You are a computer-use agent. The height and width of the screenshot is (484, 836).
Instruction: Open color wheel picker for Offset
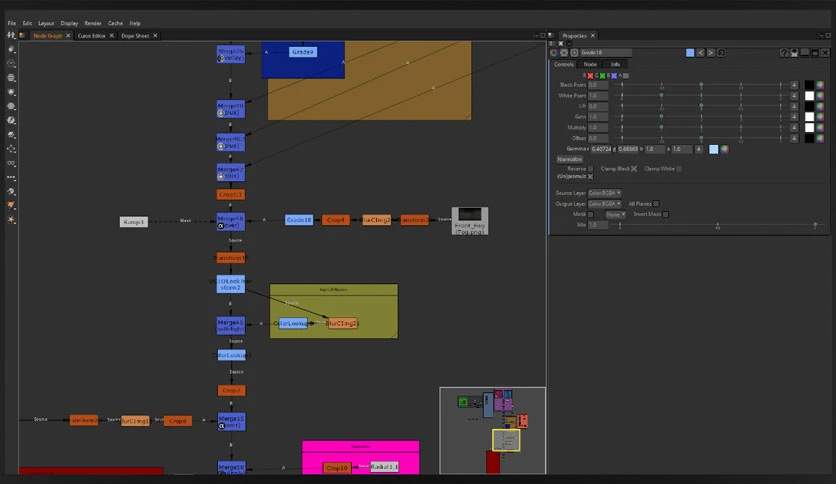click(x=820, y=138)
